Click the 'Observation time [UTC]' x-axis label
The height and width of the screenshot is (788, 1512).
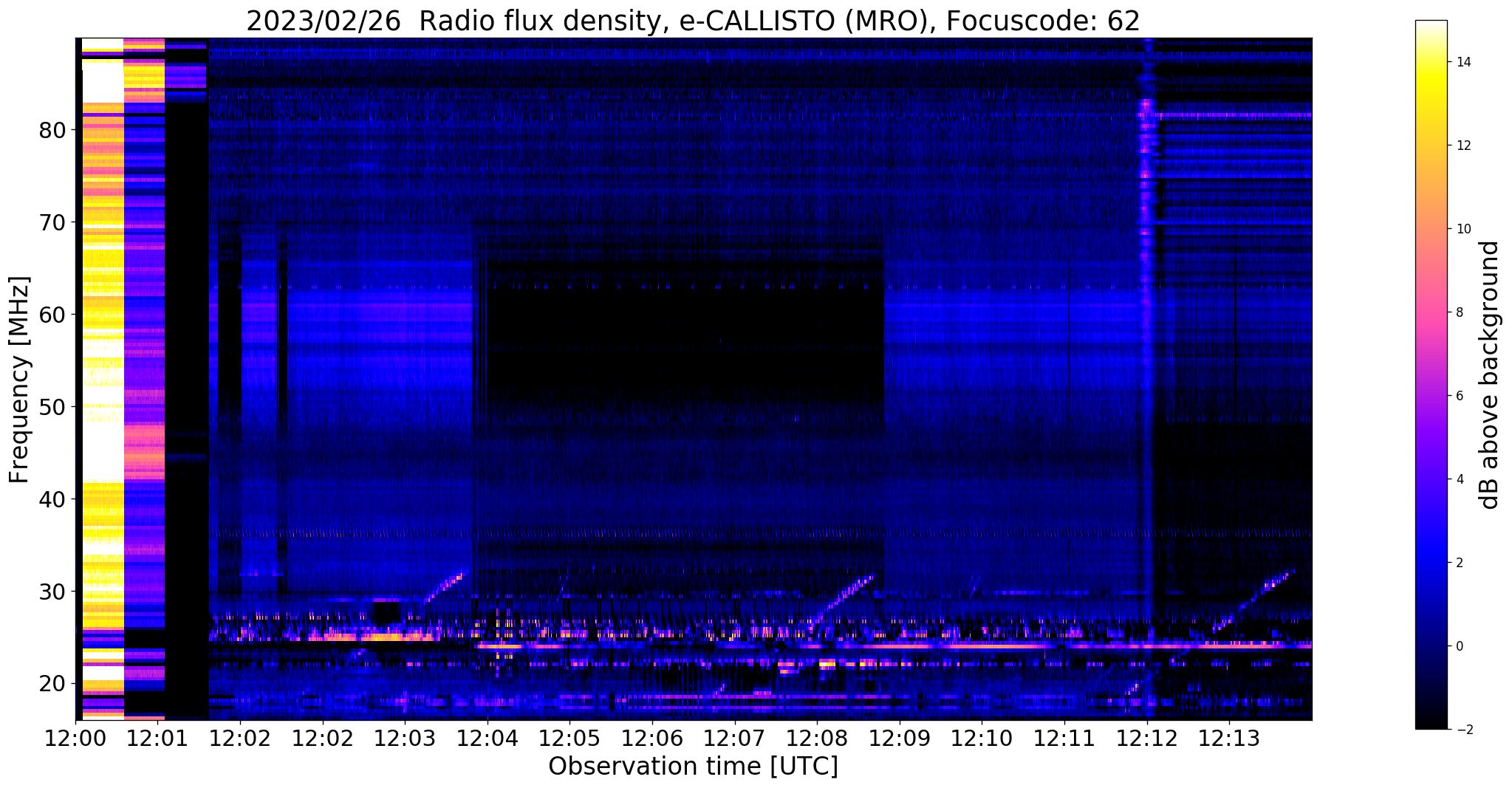point(693,767)
